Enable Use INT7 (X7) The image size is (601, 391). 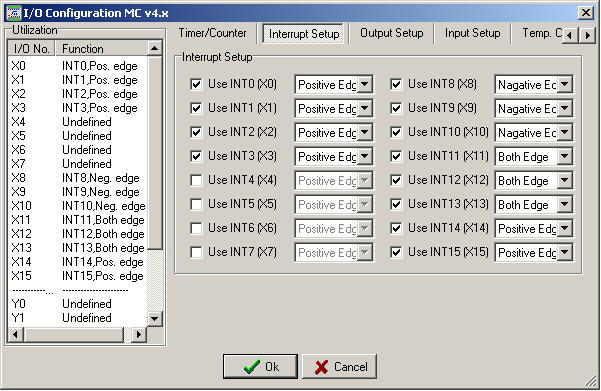click(x=196, y=252)
